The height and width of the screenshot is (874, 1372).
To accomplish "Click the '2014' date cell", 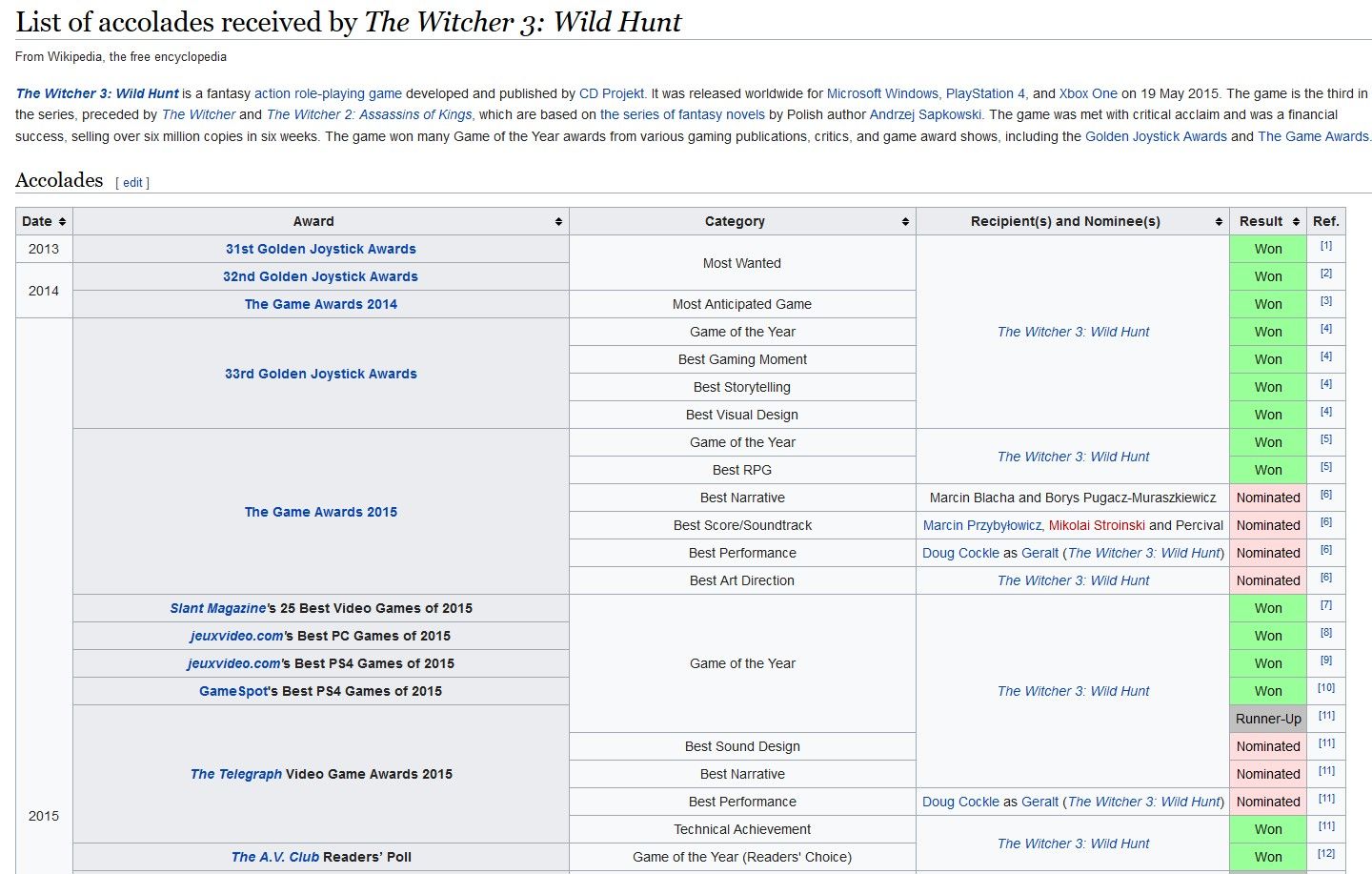I will [x=44, y=291].
